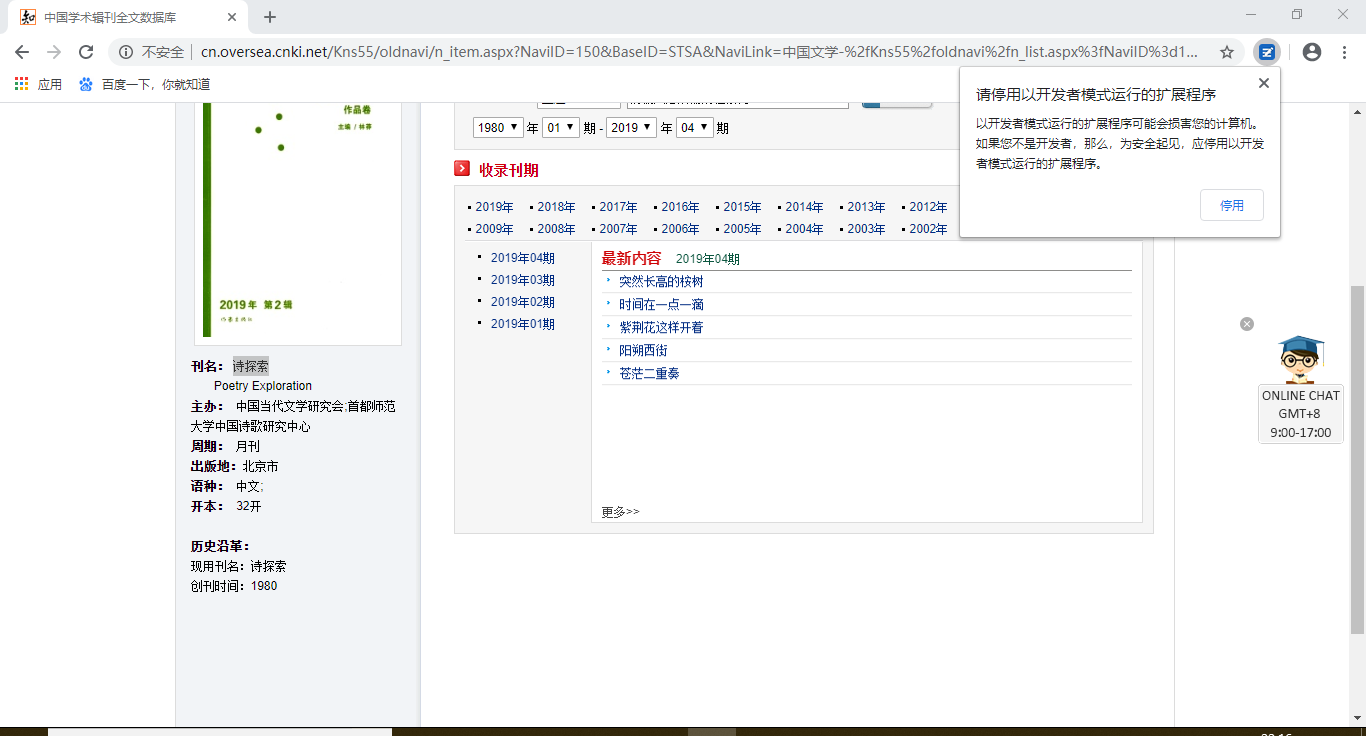Click 停用 button in popup
1366x736 pixels.
(1232, 205)
